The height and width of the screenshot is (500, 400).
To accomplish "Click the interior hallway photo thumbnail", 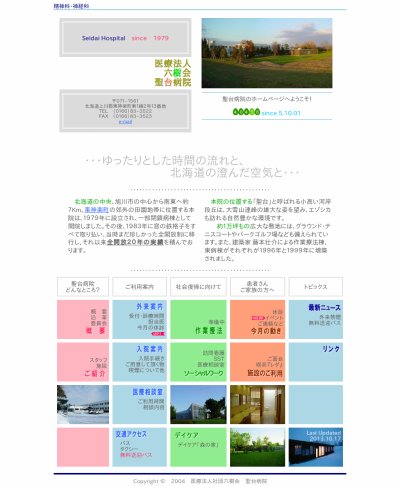I will [x=257, y=404].
